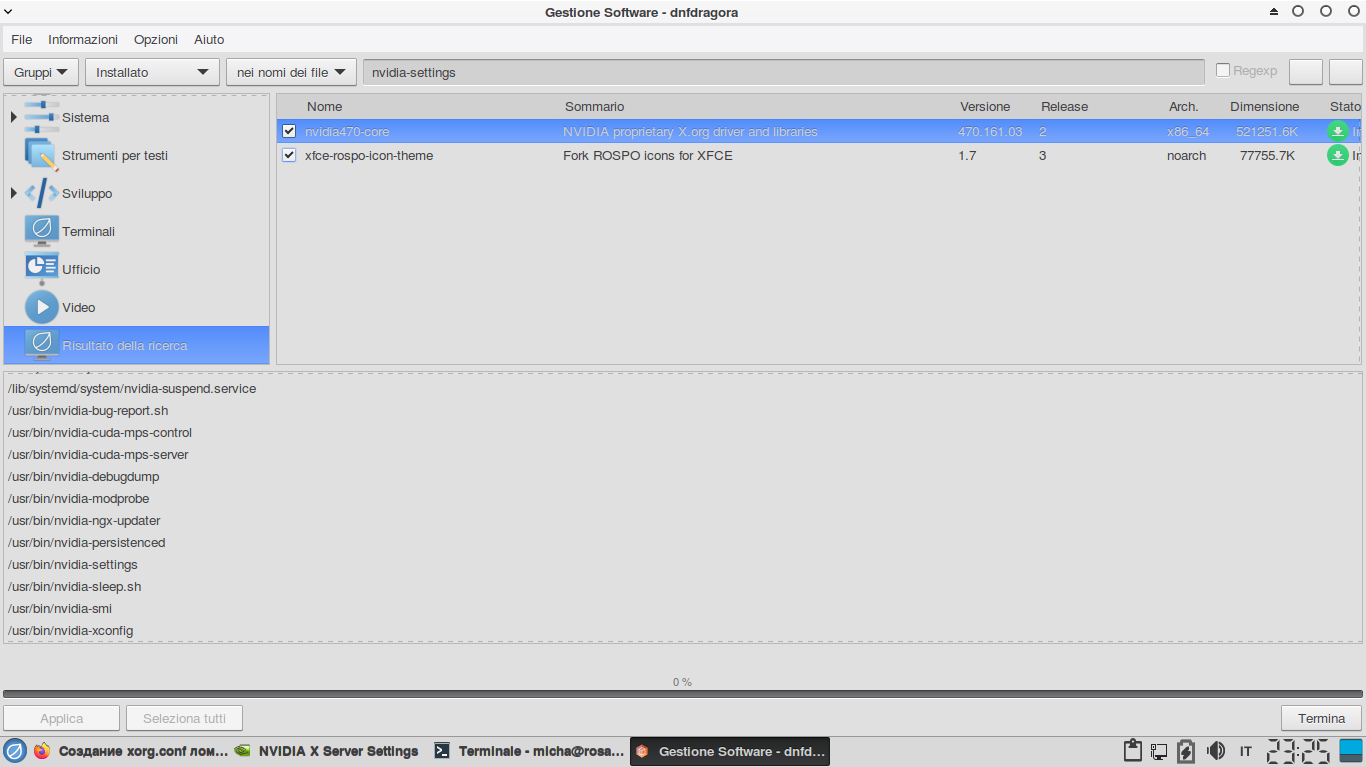Click the /usr/bin/nvidia-cuda-mps-control line
1366x767 pixels.
click(100, 432)
